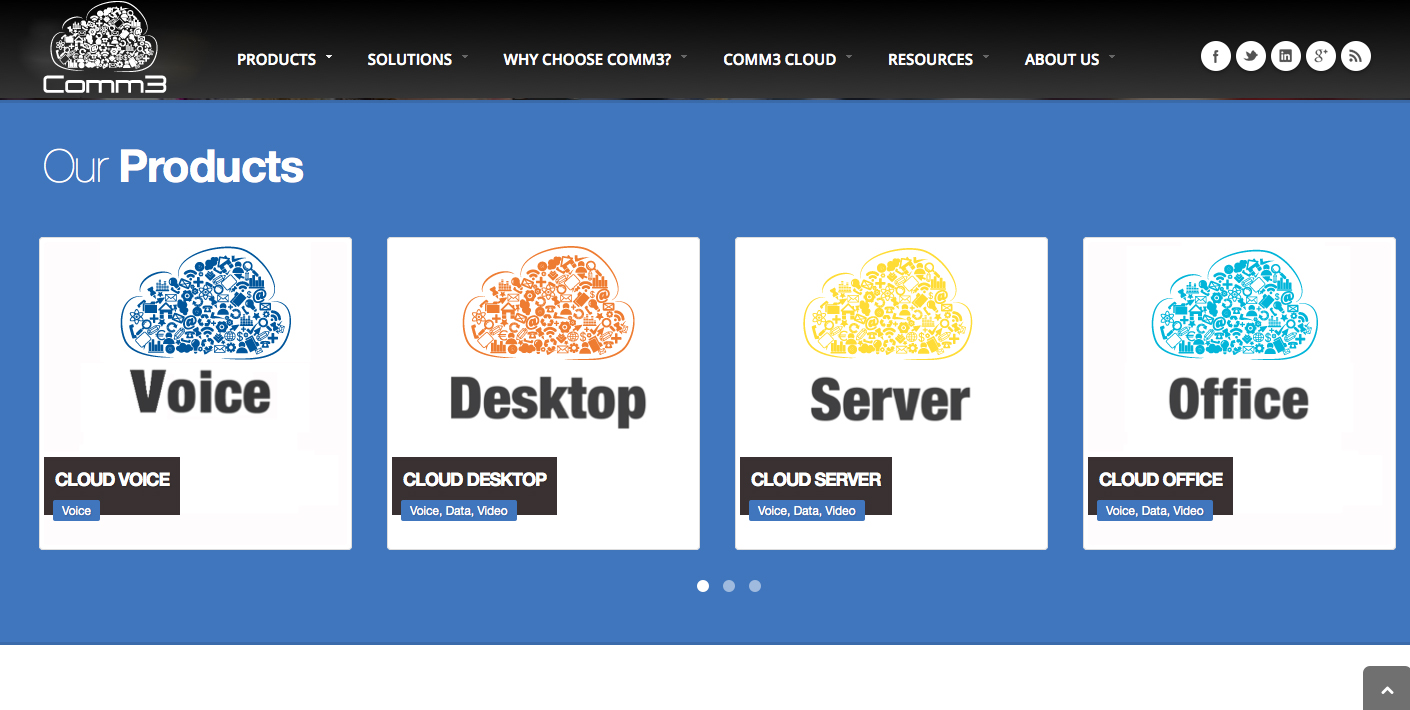
Task: Open the Resources menu
Action: [930, 59]
